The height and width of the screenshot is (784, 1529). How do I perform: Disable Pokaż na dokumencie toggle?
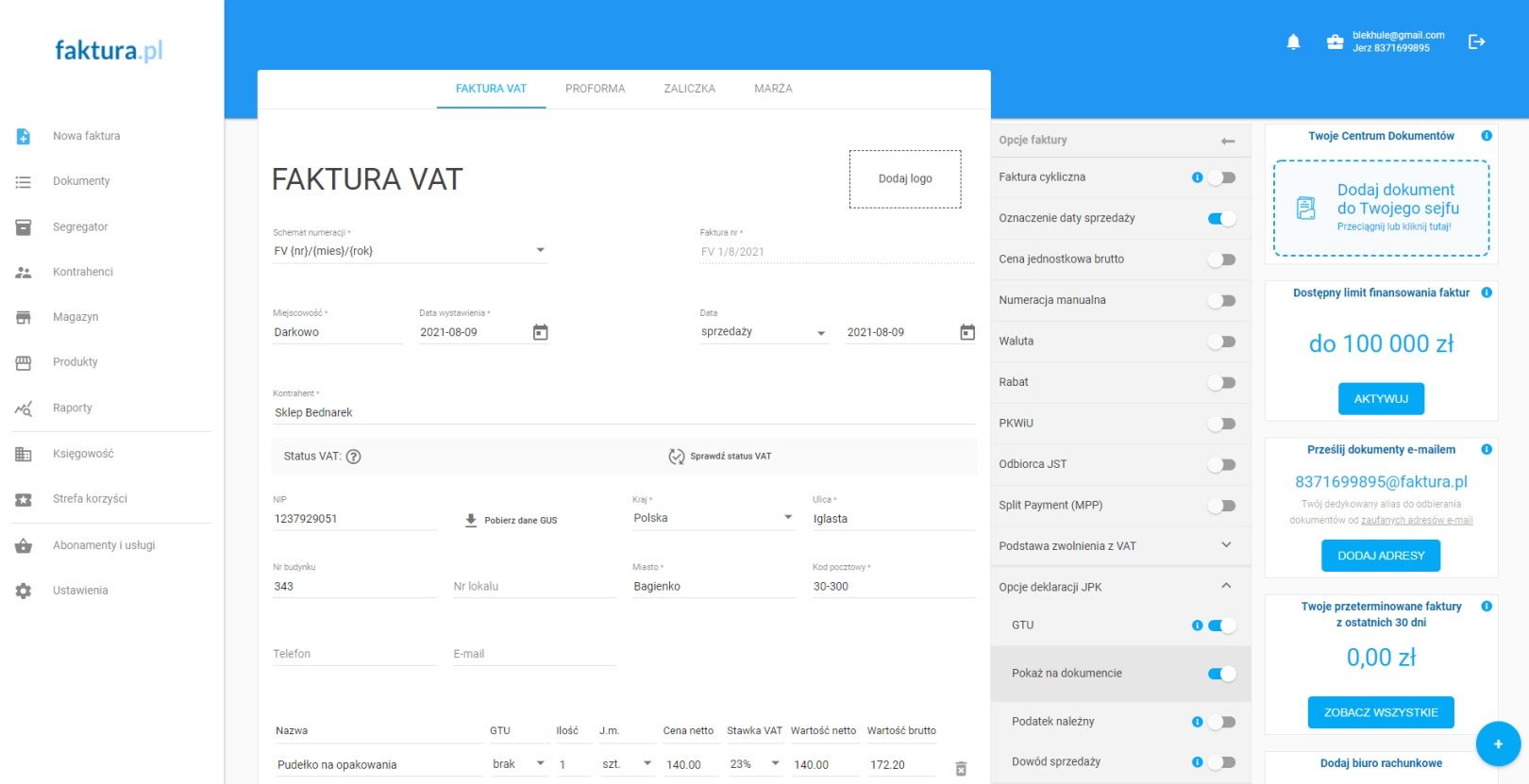(x=1222, y=674)
